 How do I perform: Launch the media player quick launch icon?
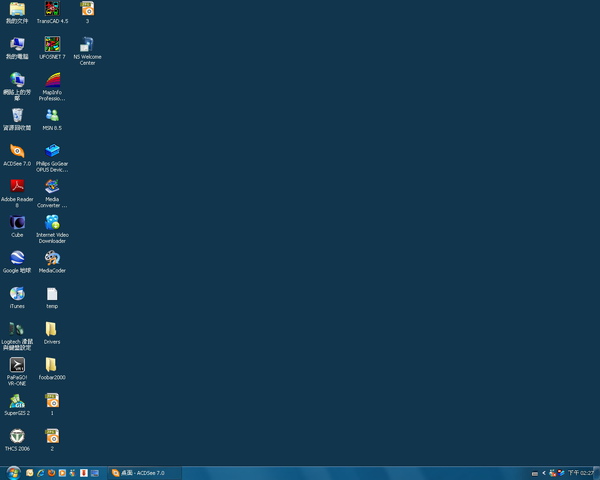click(62, 473)
